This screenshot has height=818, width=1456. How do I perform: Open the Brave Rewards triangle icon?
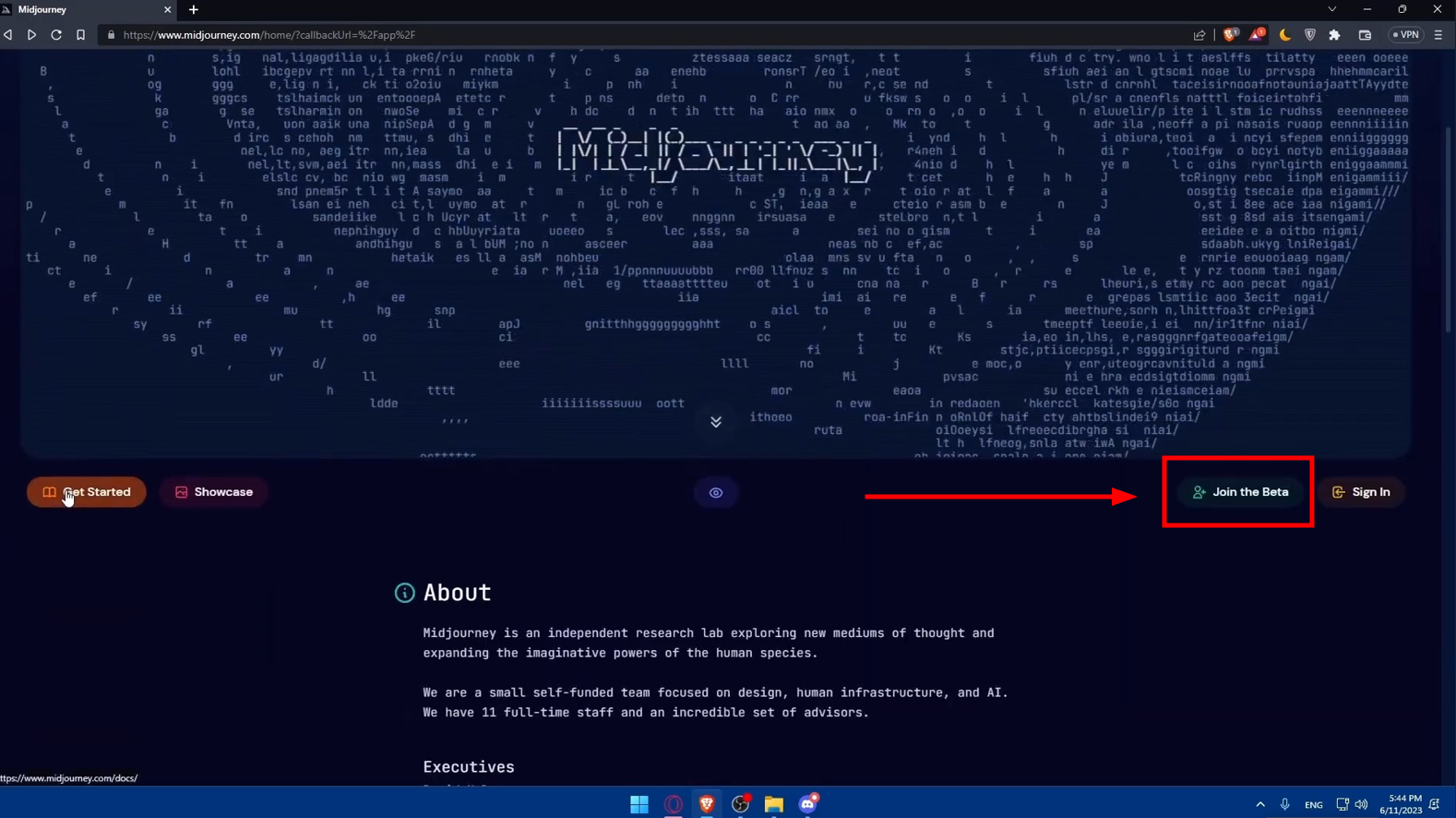pyautogui.click(x=1257, y=35)
